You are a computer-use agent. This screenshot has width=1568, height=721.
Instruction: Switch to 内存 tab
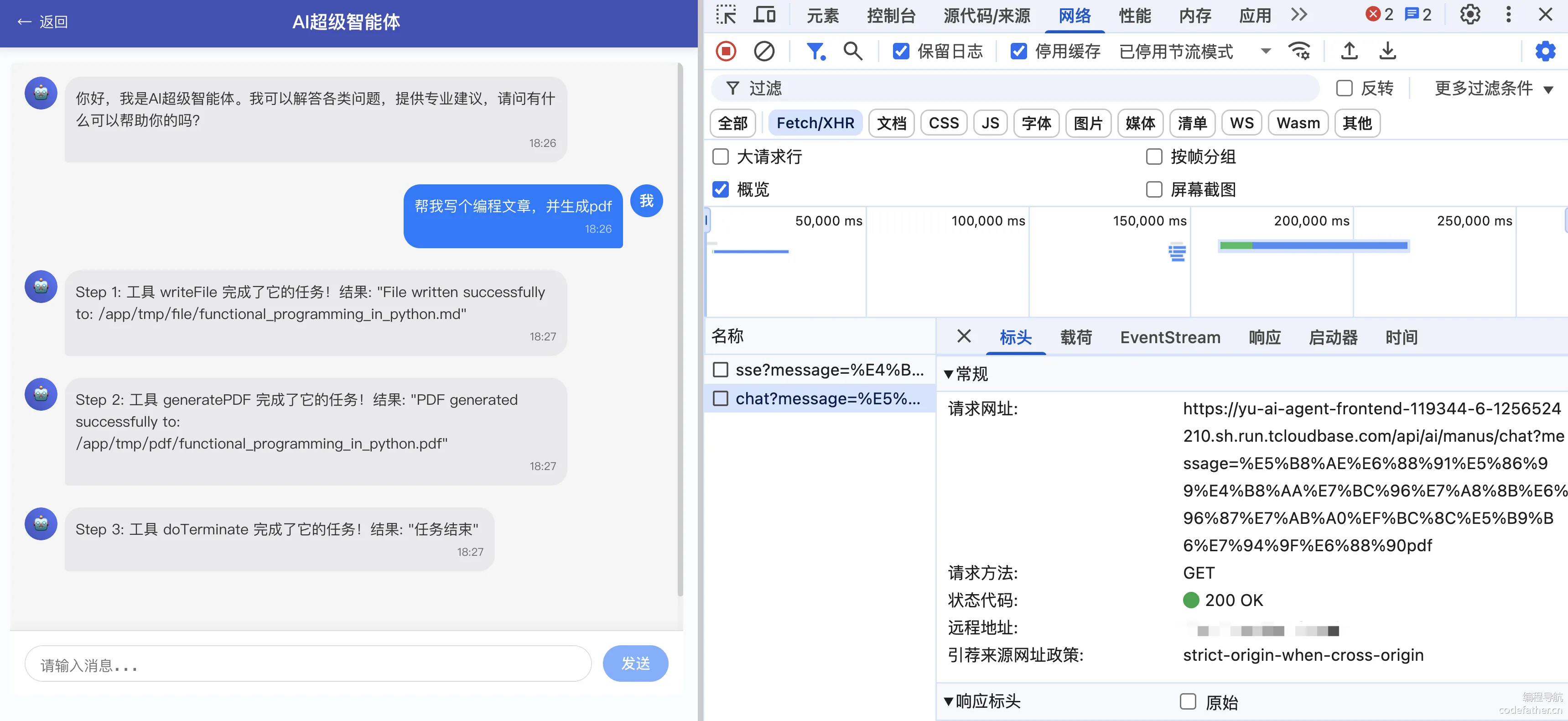tap(1195, 16)
